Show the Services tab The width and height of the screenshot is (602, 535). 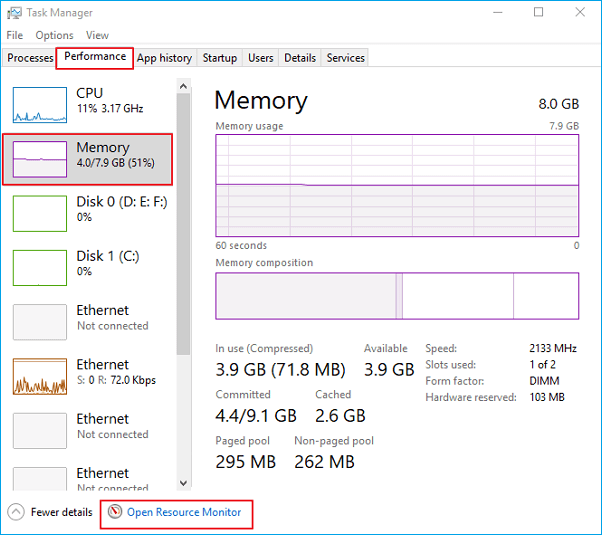tap(345, 58)
